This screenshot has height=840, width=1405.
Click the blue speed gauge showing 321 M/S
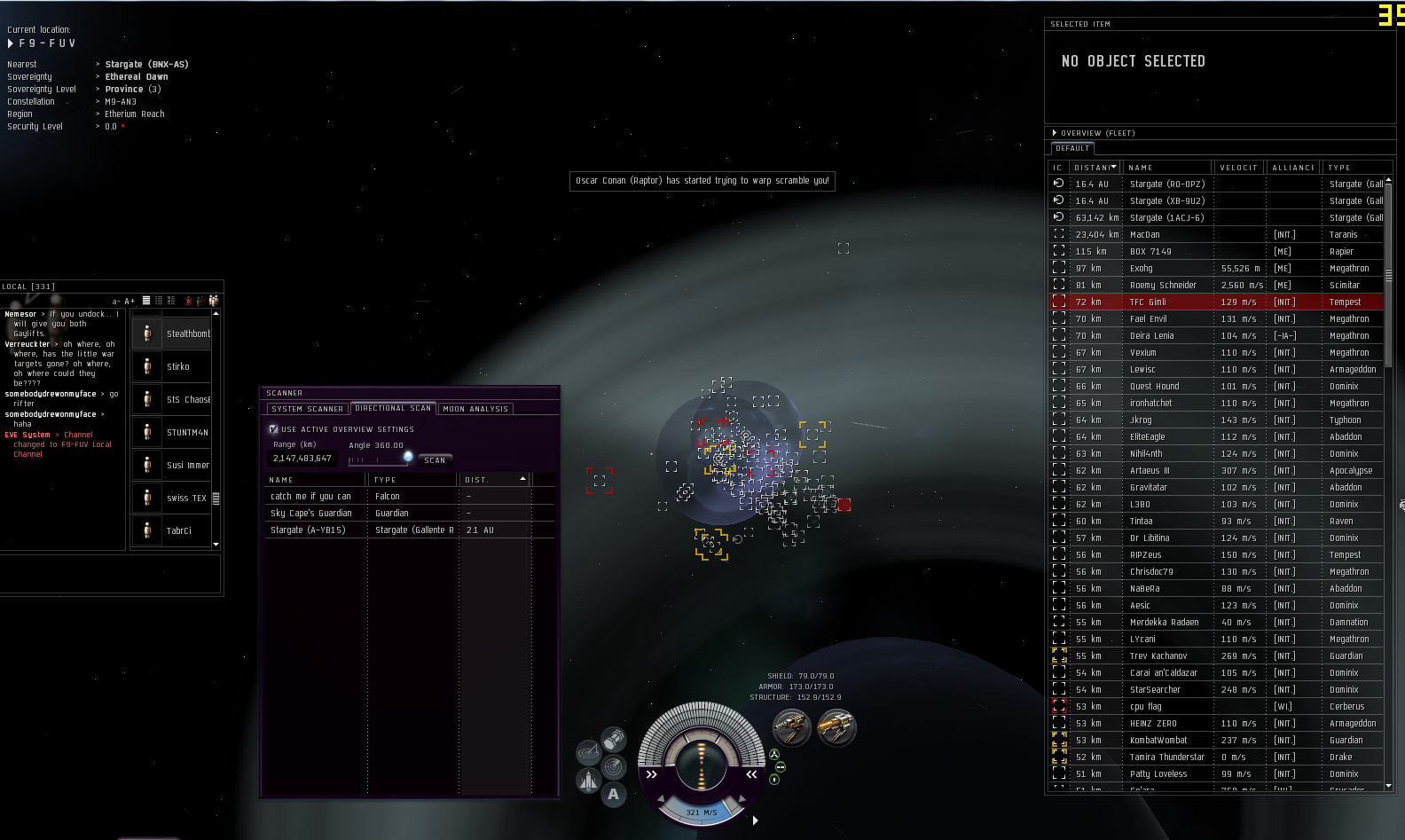(702, 812)
